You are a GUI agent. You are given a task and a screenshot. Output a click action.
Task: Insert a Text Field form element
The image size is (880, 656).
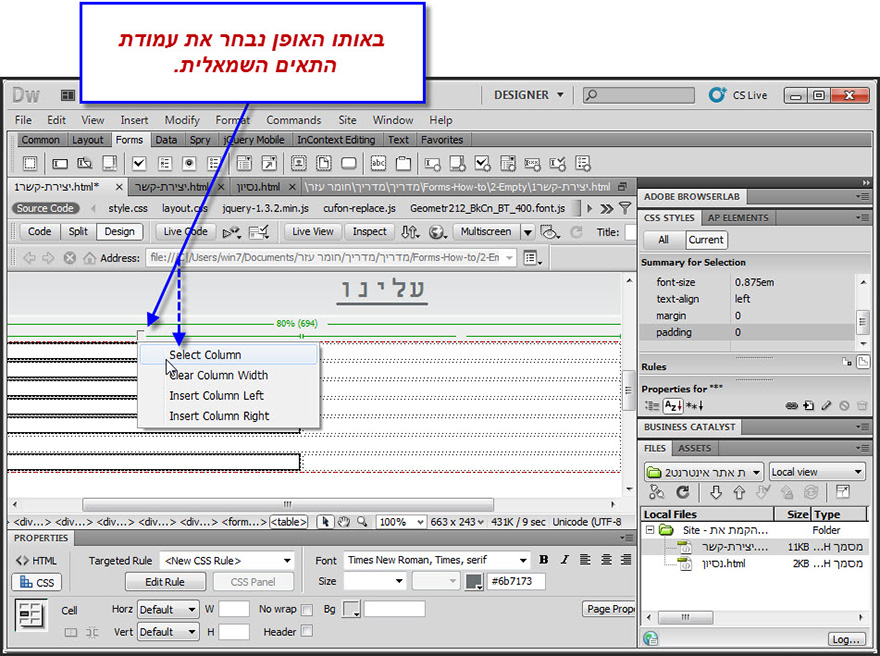click(60, 163)
